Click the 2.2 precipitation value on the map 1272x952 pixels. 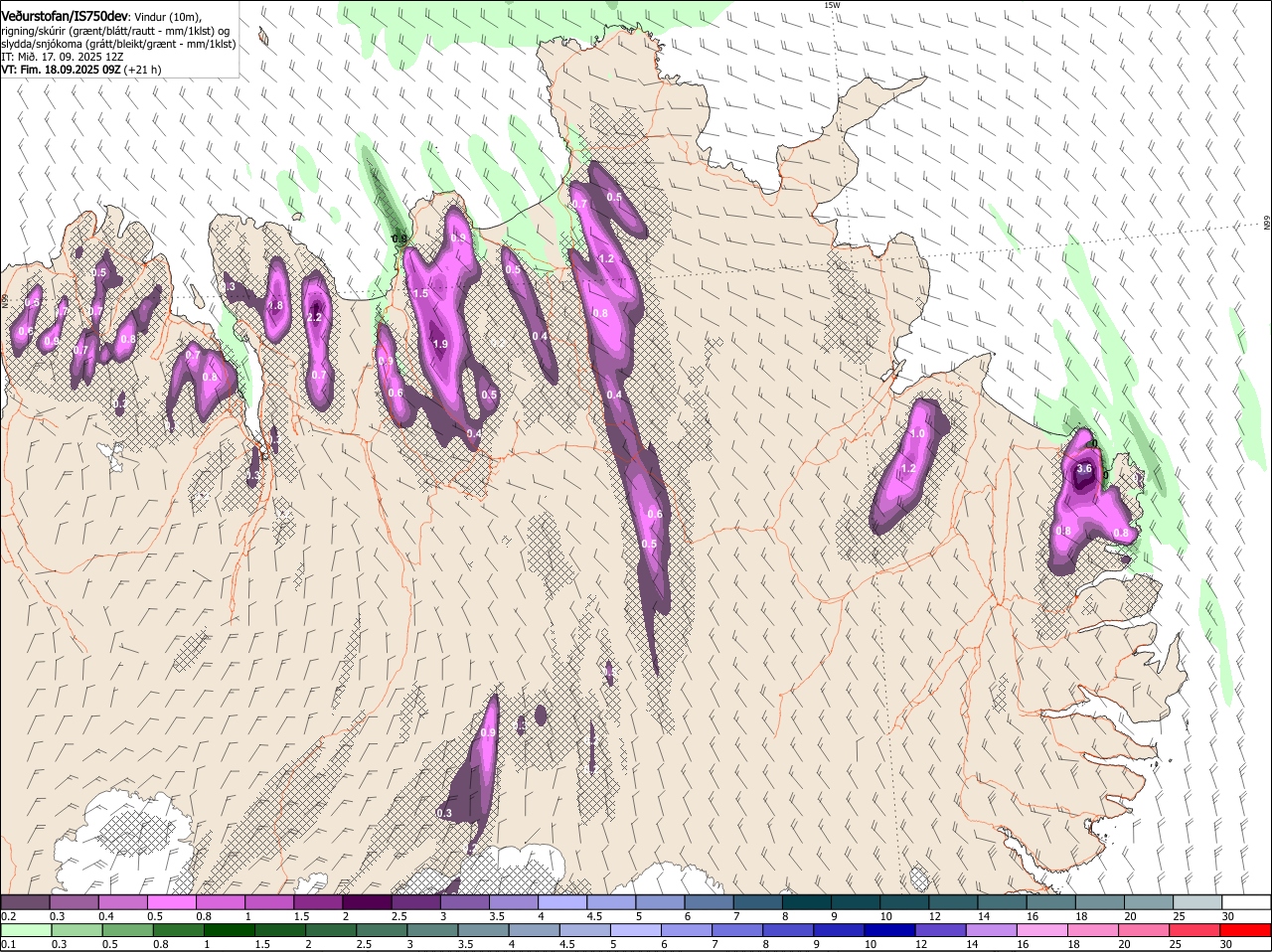coord(315,318)
